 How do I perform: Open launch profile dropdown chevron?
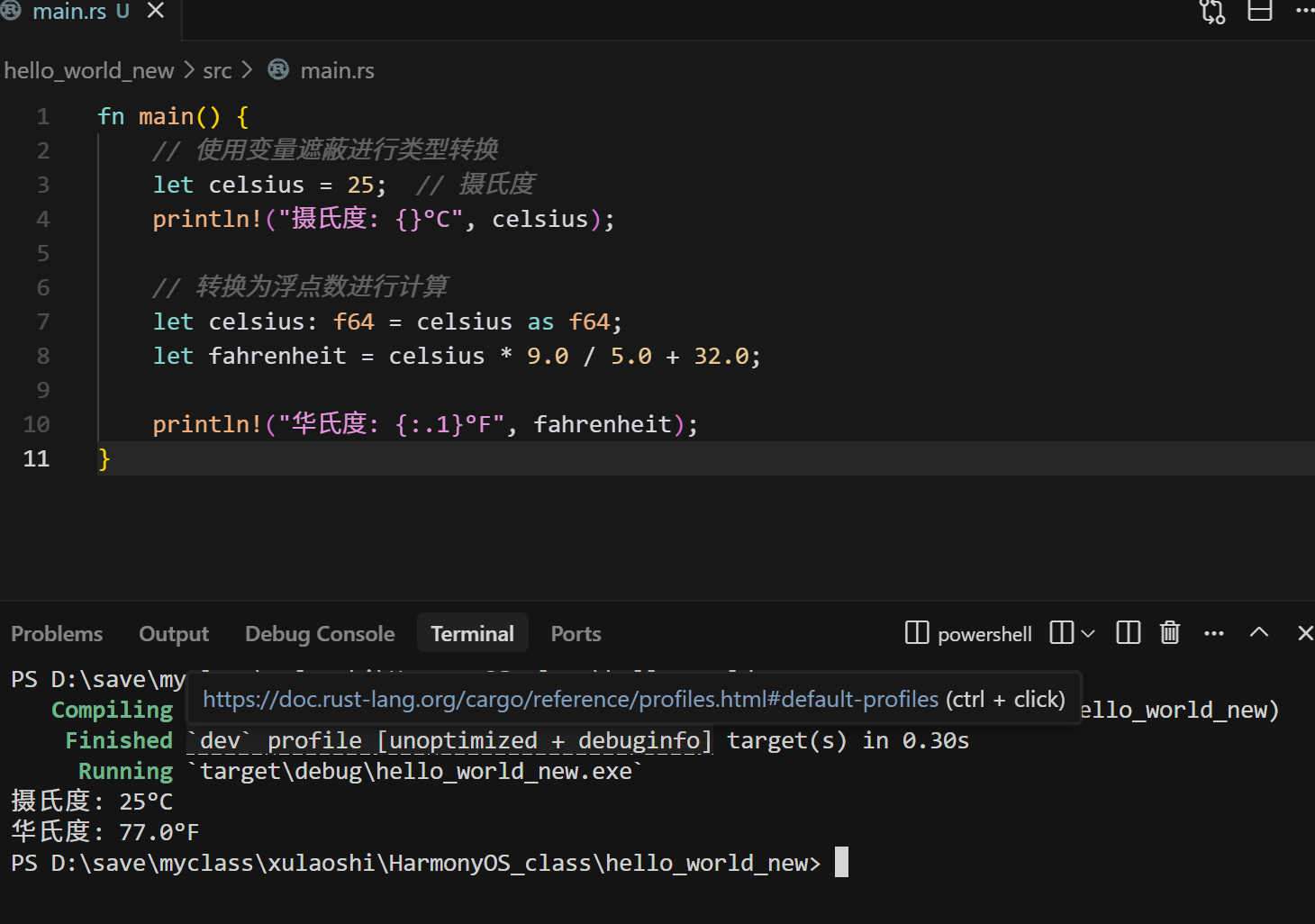click(1088, 633)
